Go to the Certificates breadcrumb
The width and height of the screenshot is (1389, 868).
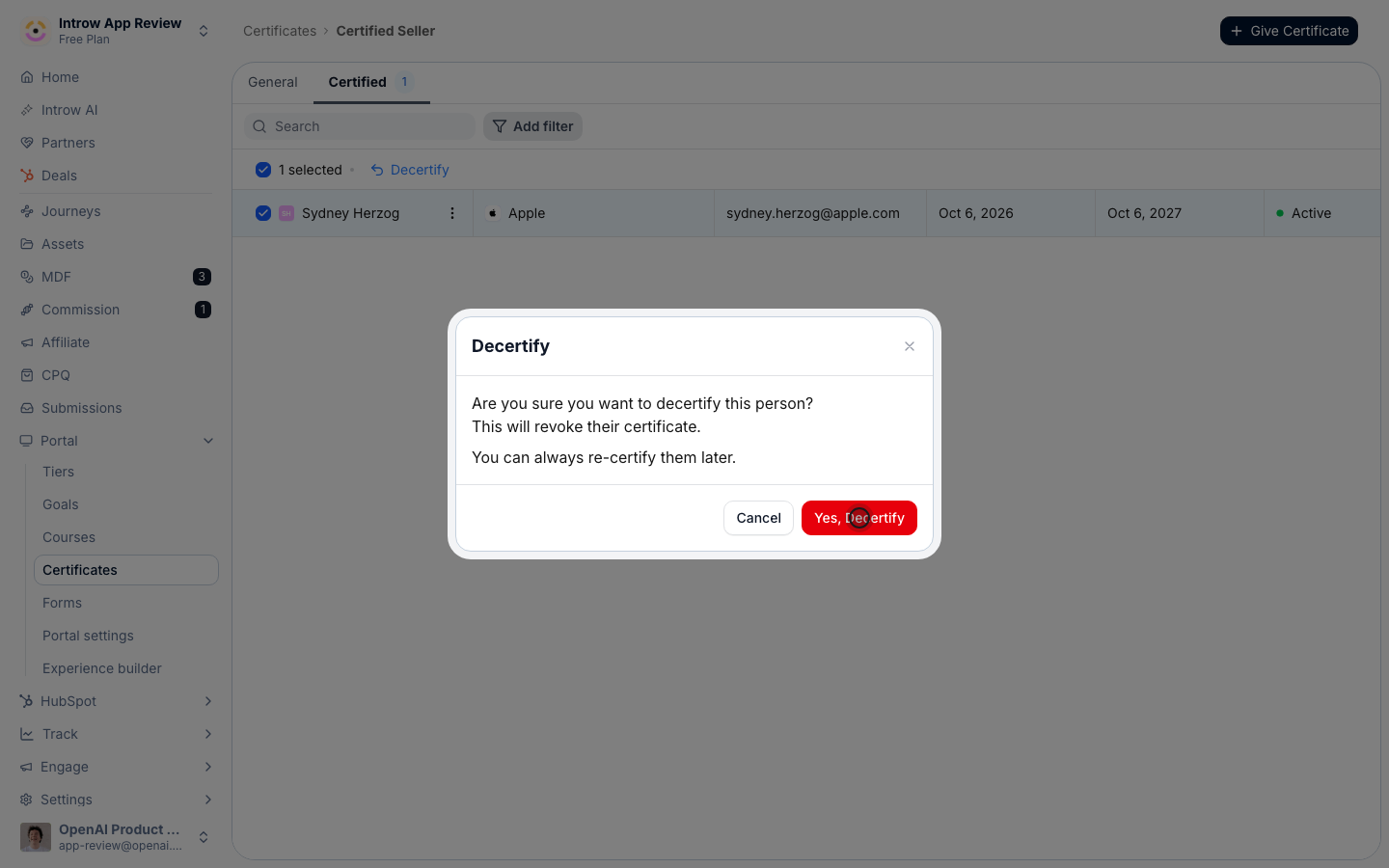(280, 31)
